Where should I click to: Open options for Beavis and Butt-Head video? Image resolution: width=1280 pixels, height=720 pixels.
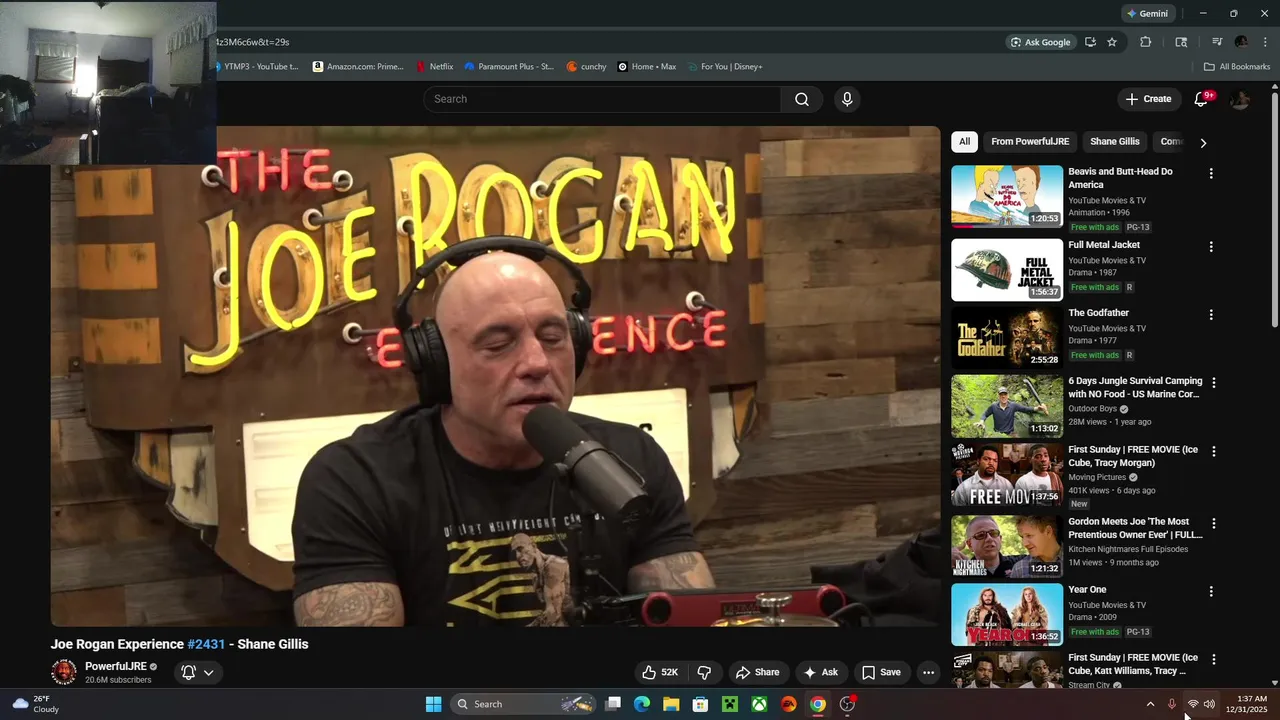[1211, 173]
